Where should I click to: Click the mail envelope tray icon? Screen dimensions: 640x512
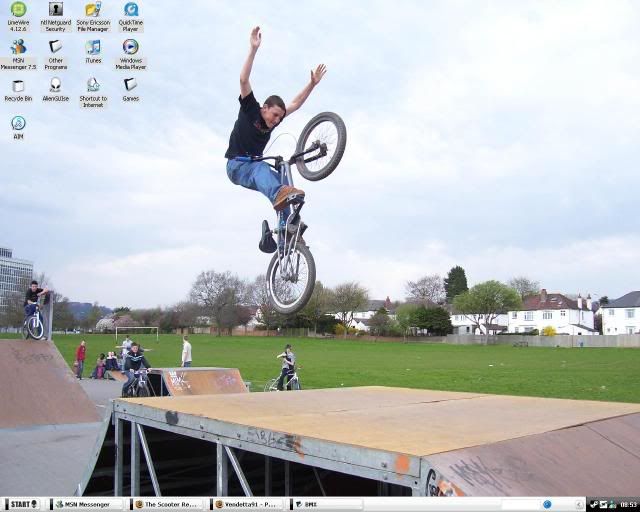603,505
